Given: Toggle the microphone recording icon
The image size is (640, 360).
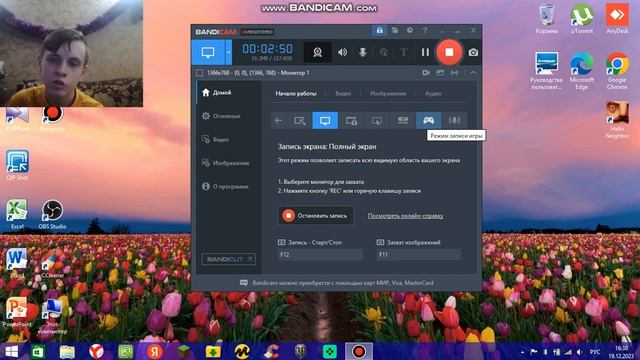Looking at the screenshot, I should (362, 52).
